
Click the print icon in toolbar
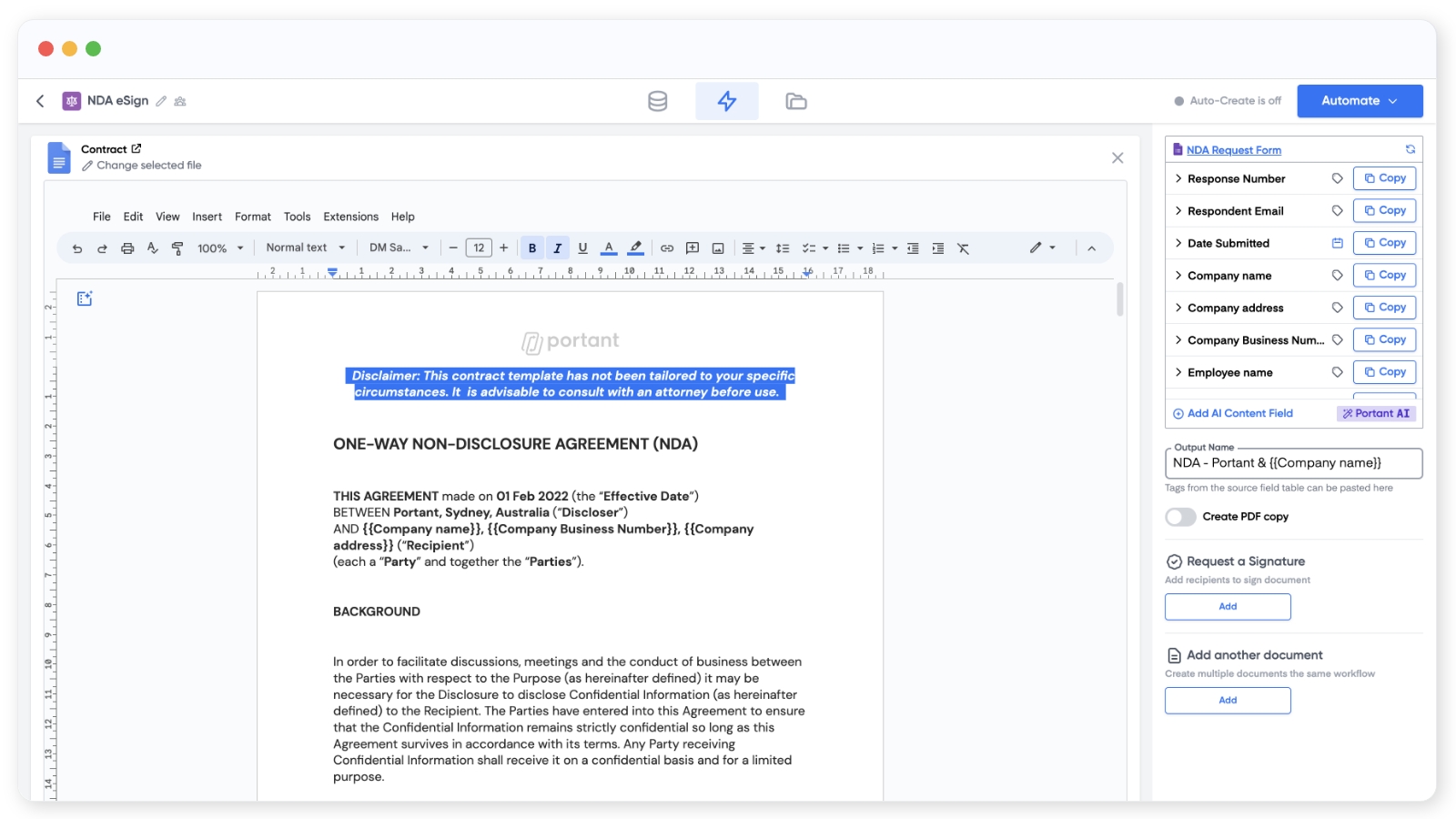tap(127, 248)
